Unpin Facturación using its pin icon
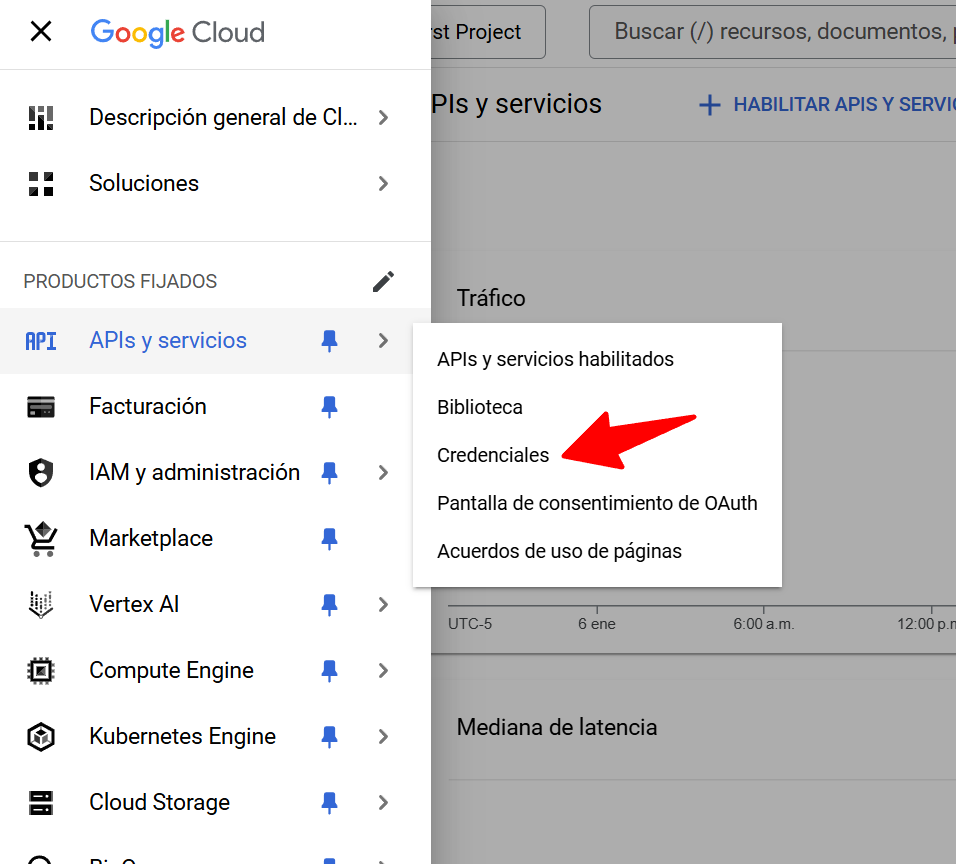The width and height of the screenshot is (956, 864). coord(329,407)
